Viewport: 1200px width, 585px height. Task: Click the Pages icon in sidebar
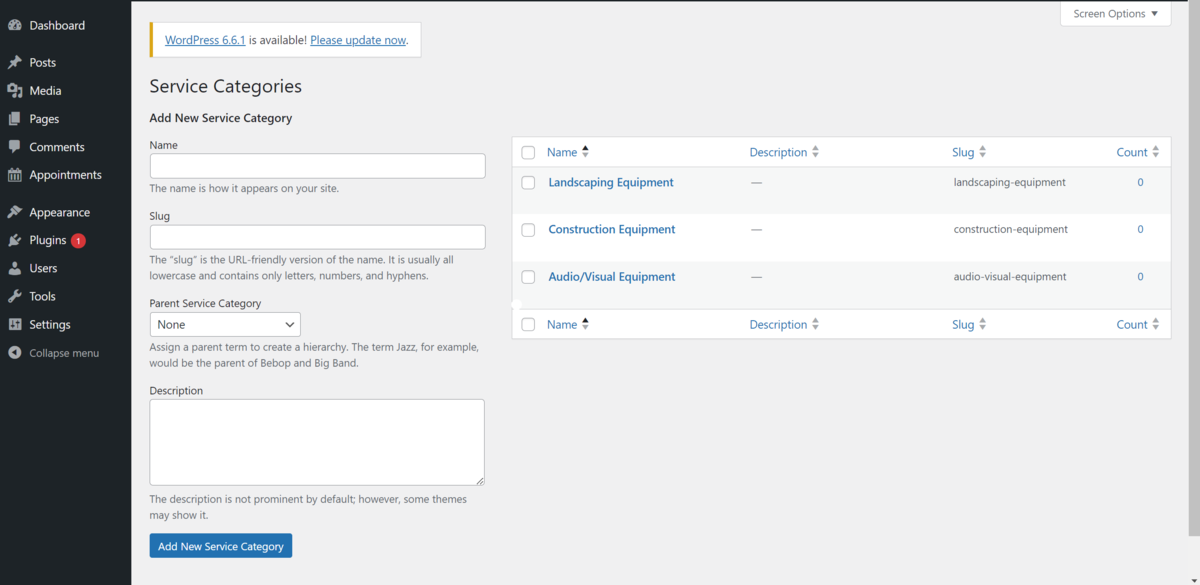(x=15, y=118)
